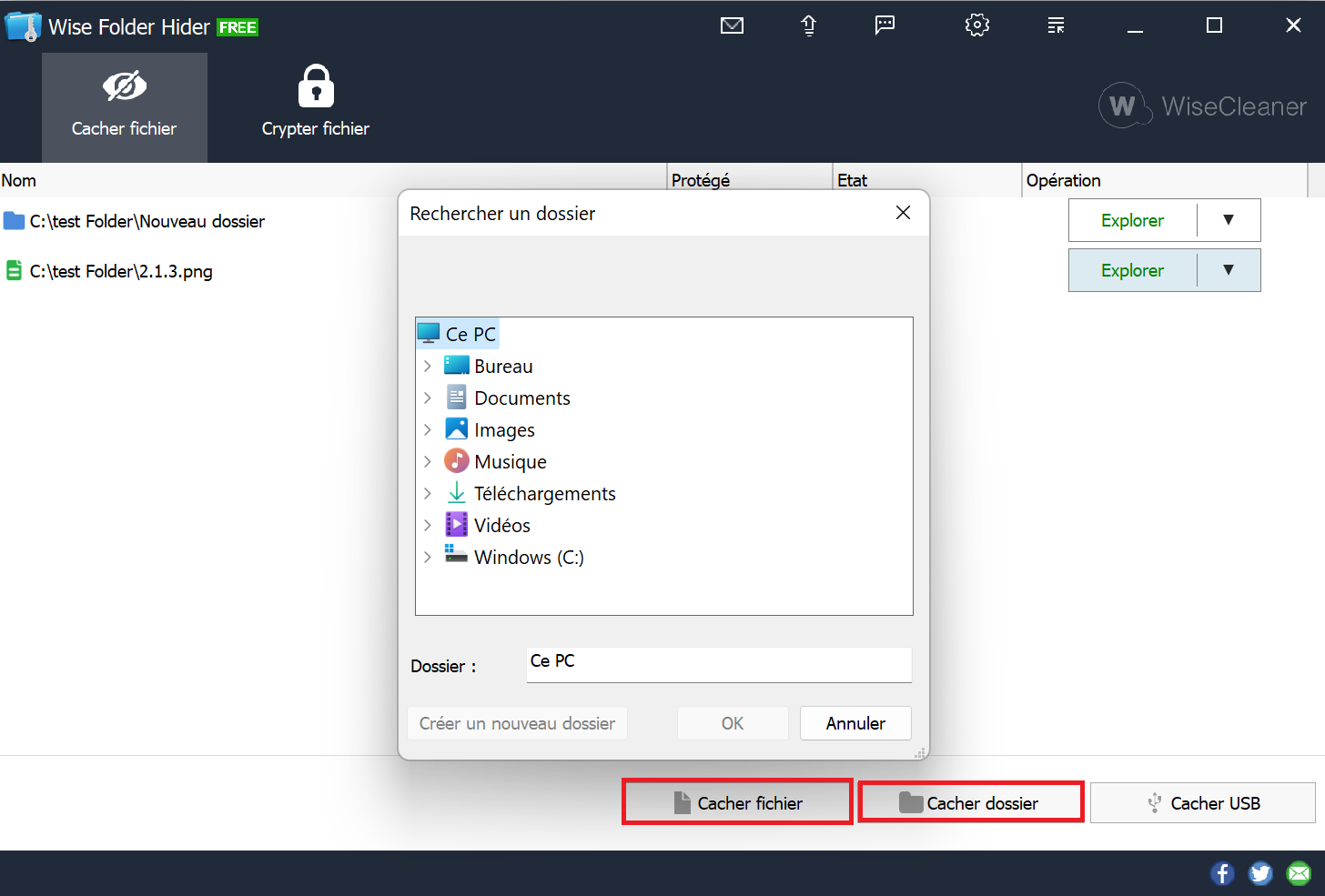Select Images folder in tree

(490, 429)
